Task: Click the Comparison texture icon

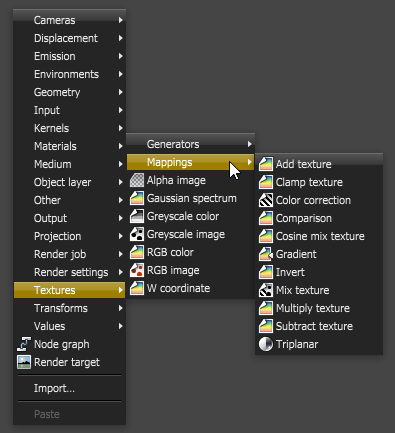Action: (x=266, y=218)
